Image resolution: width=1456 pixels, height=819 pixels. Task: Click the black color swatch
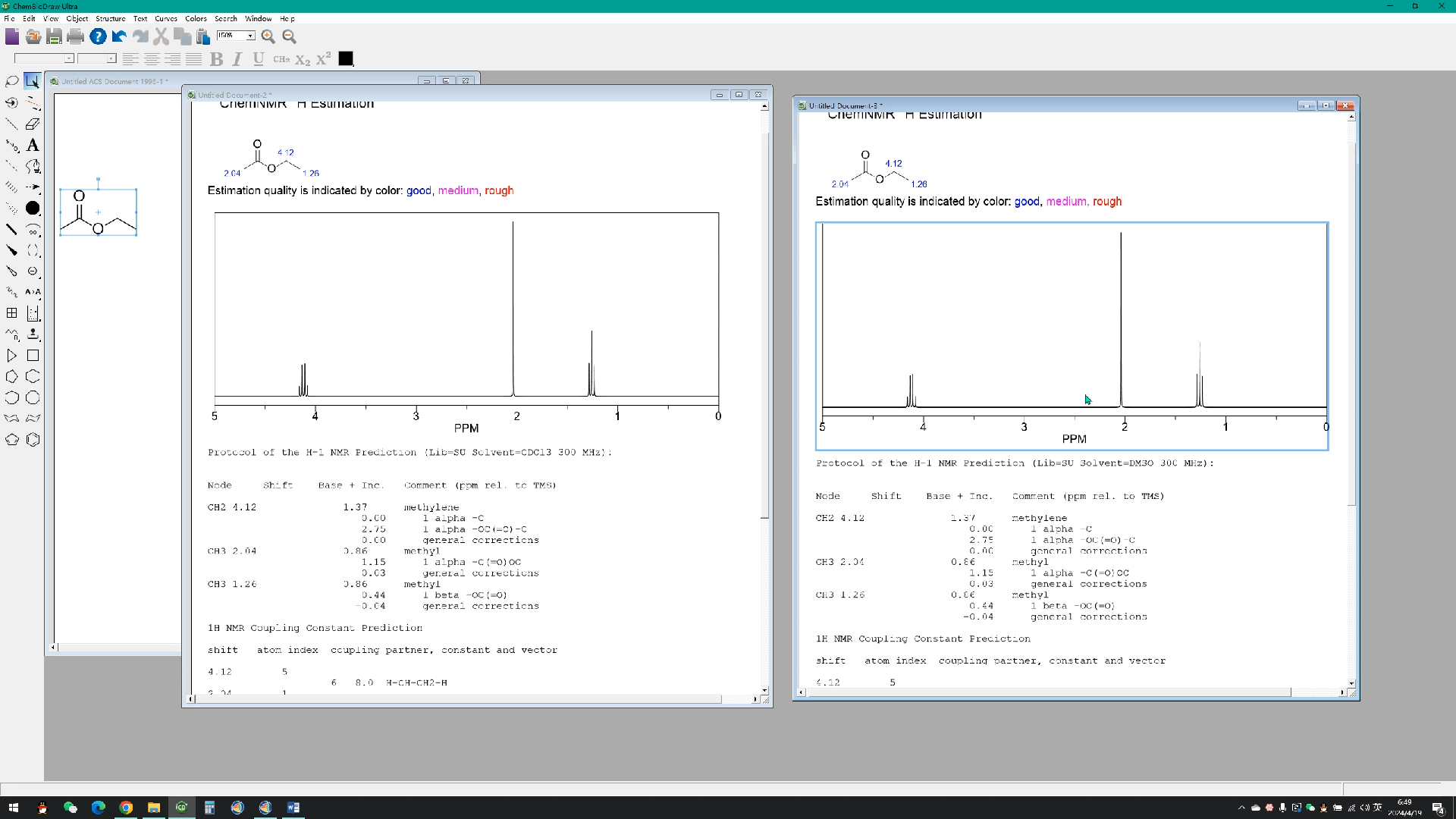tap(346, 59)
